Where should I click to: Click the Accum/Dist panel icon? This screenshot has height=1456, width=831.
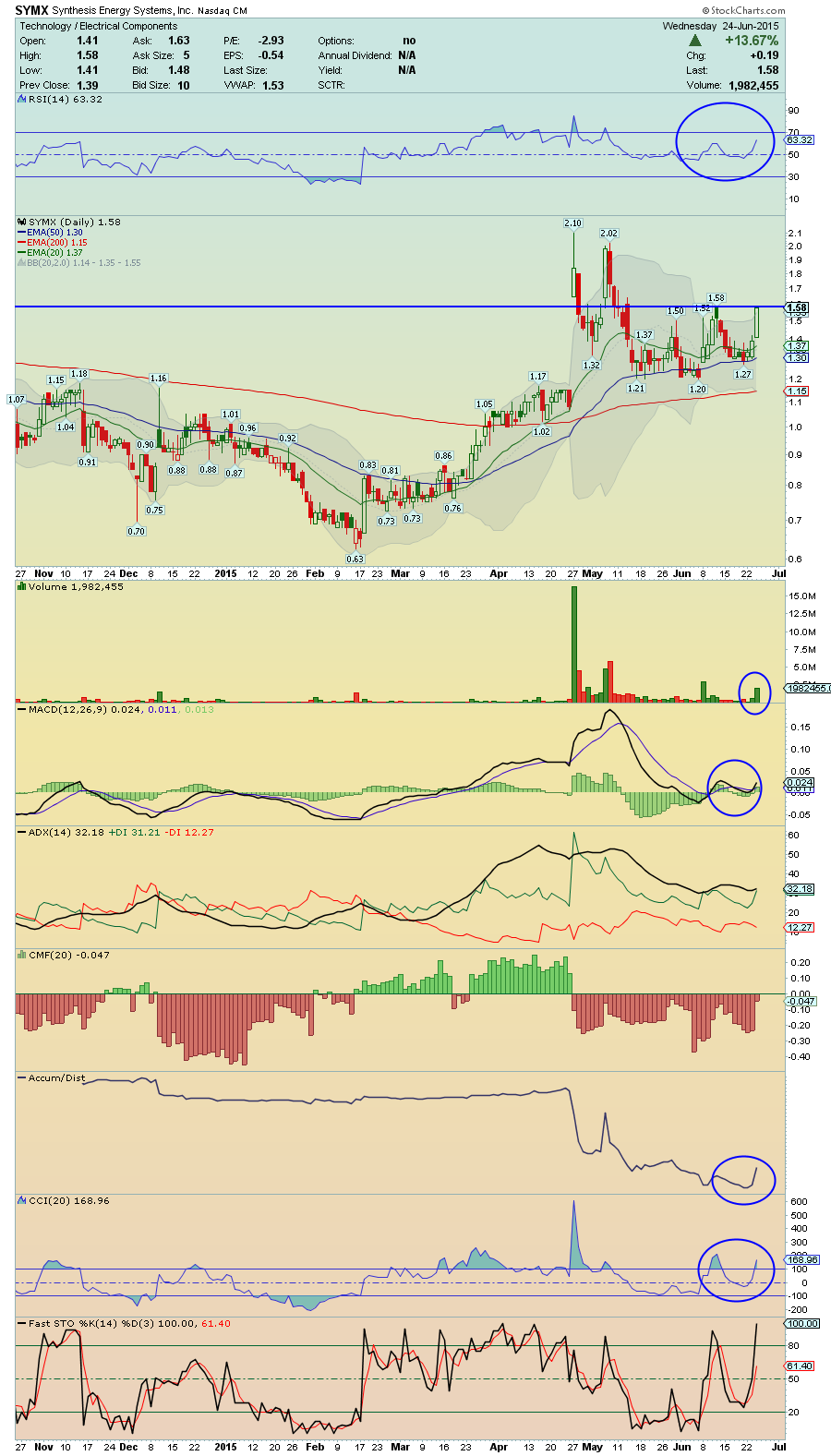pyautogui.click(x=22, y=1077)
